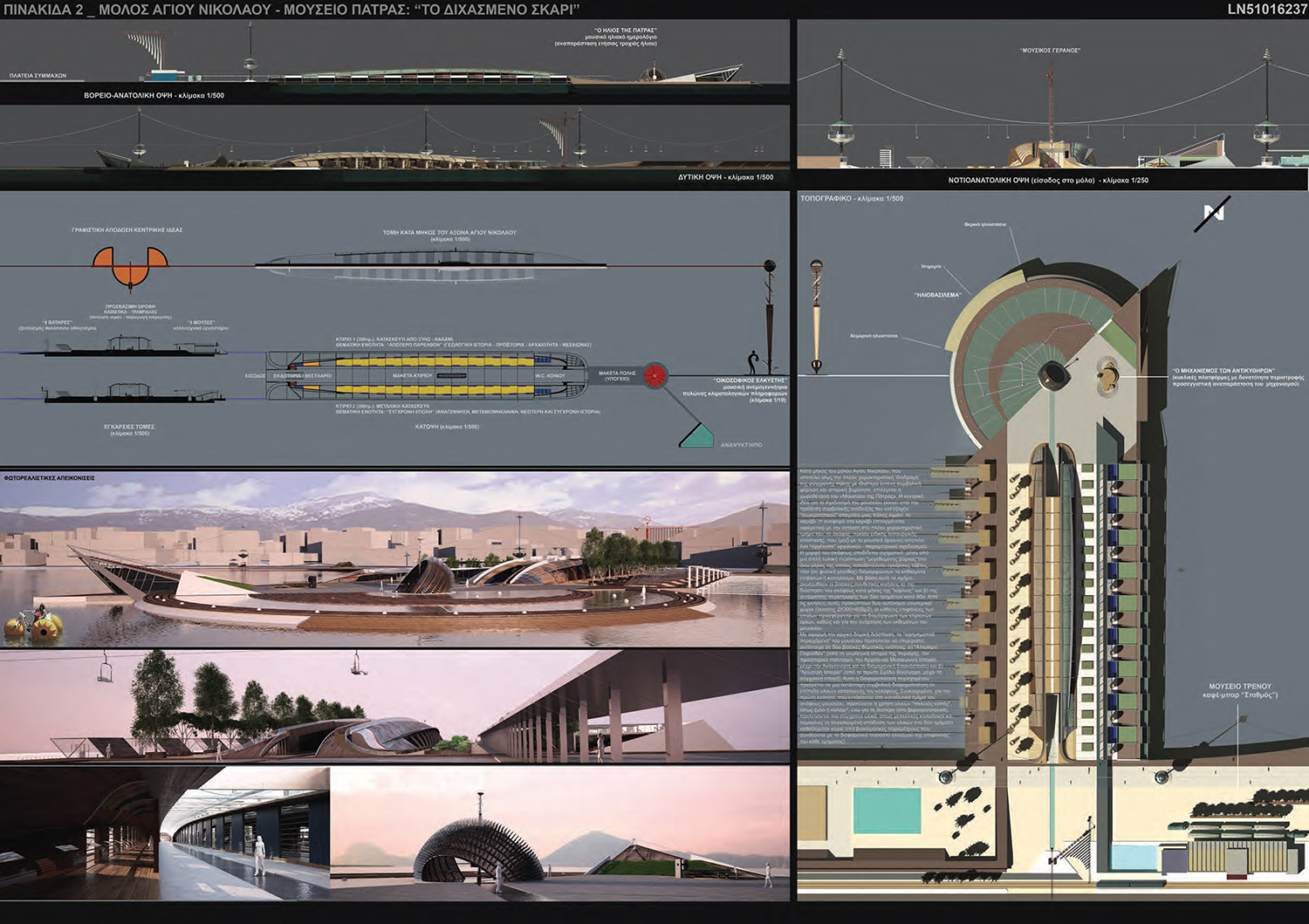
Task: Click the yellow-striped floor plan drawing
Action: coord(428,375)
